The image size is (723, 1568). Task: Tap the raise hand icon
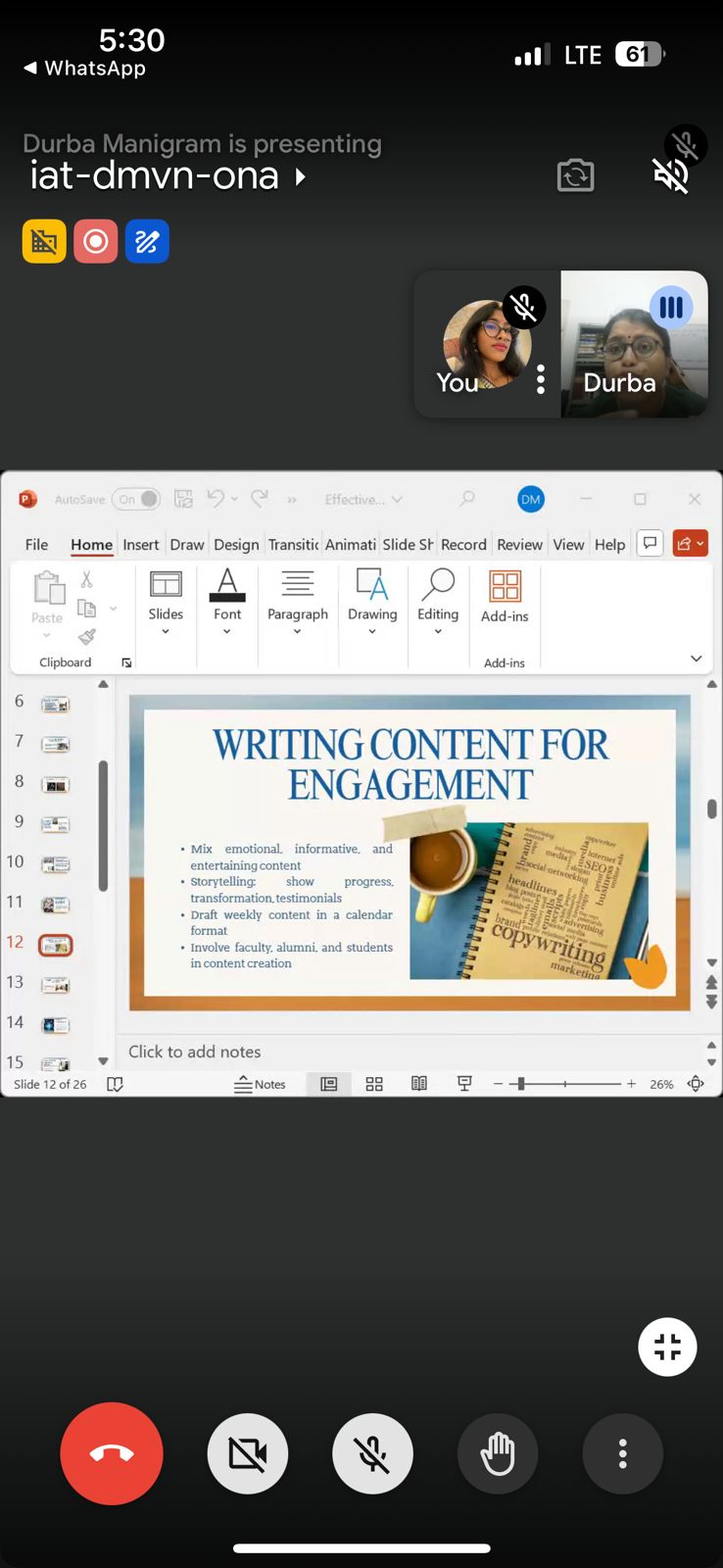click(498, 1453)
